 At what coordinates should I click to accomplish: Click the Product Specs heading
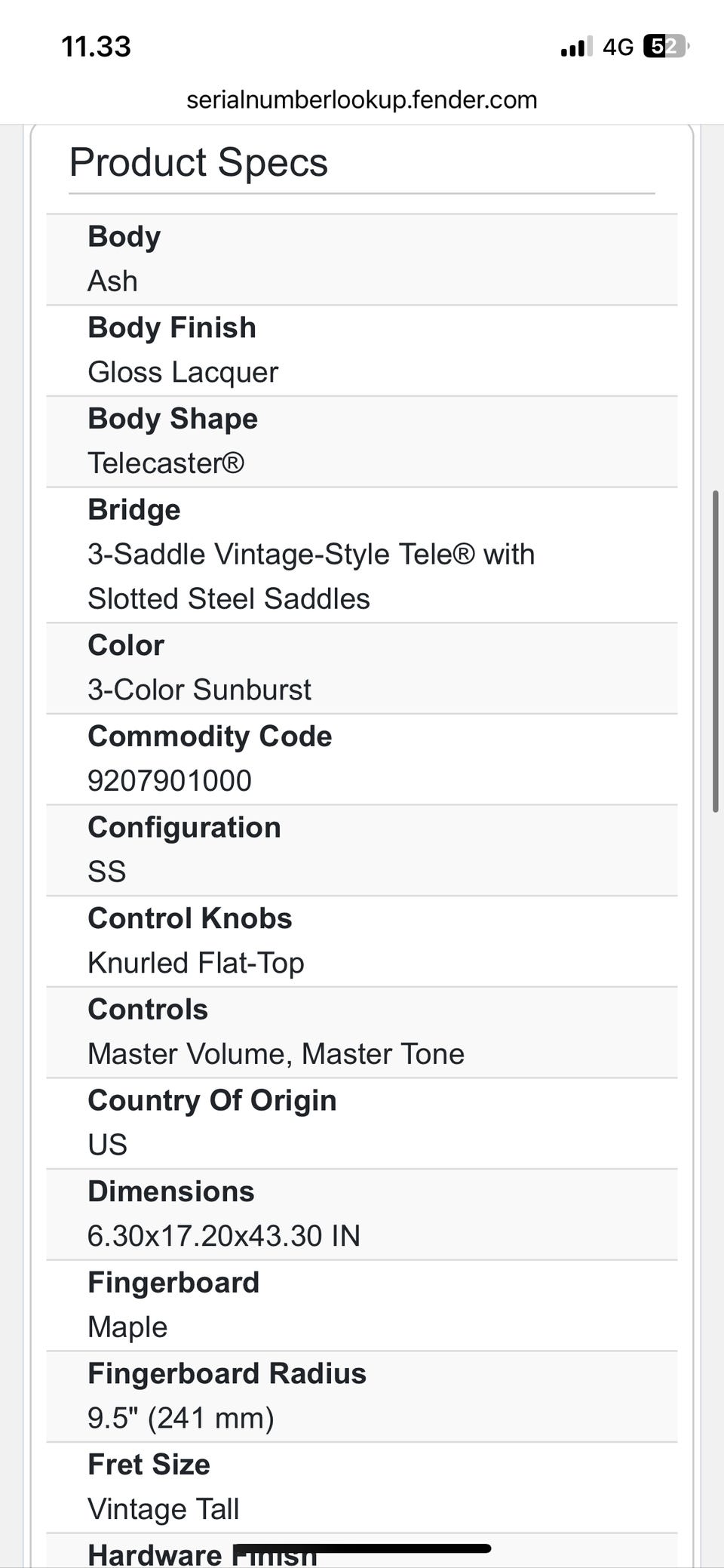(x=198, y=162)
